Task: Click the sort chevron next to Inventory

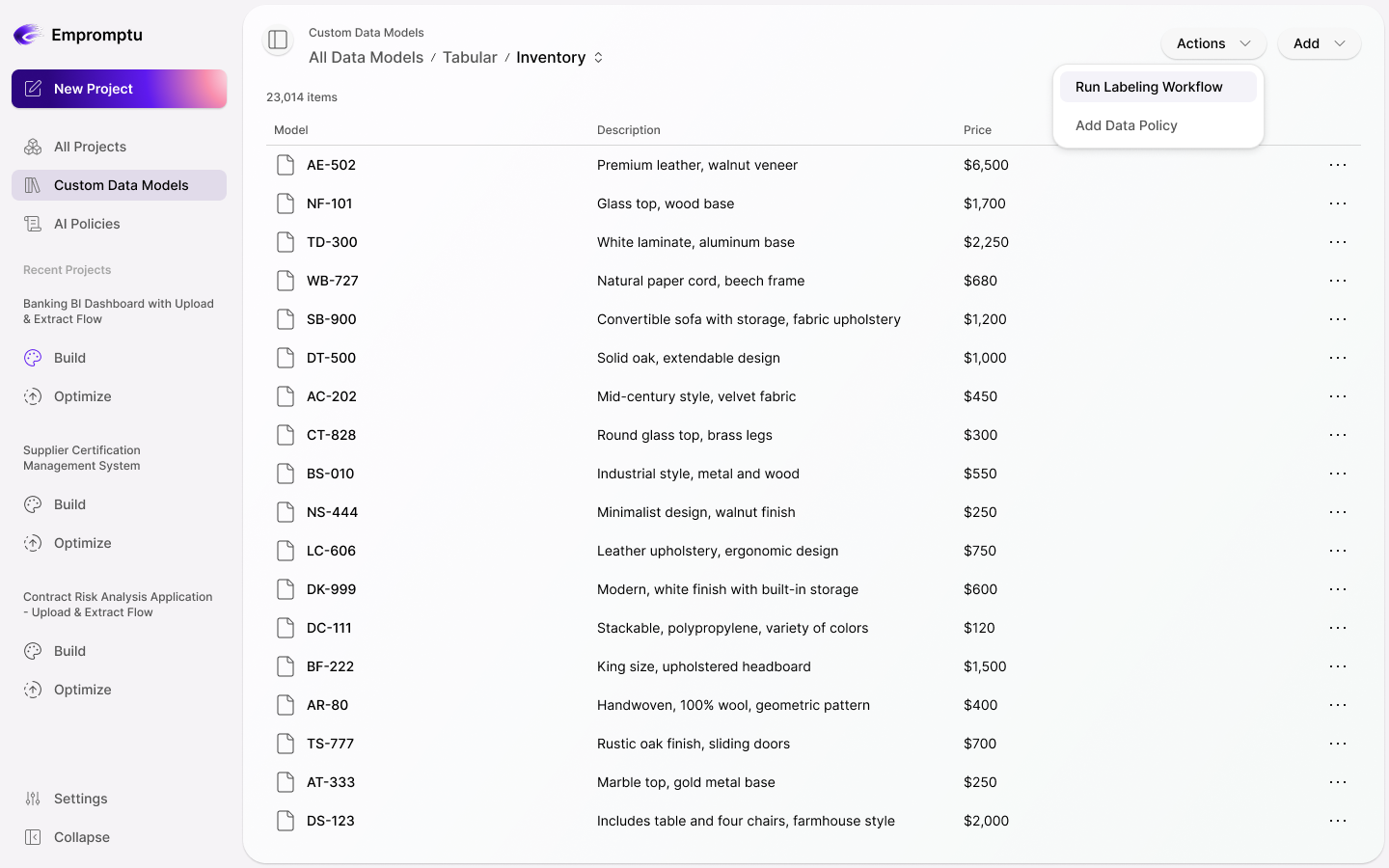Action: (x=598, y=57)
